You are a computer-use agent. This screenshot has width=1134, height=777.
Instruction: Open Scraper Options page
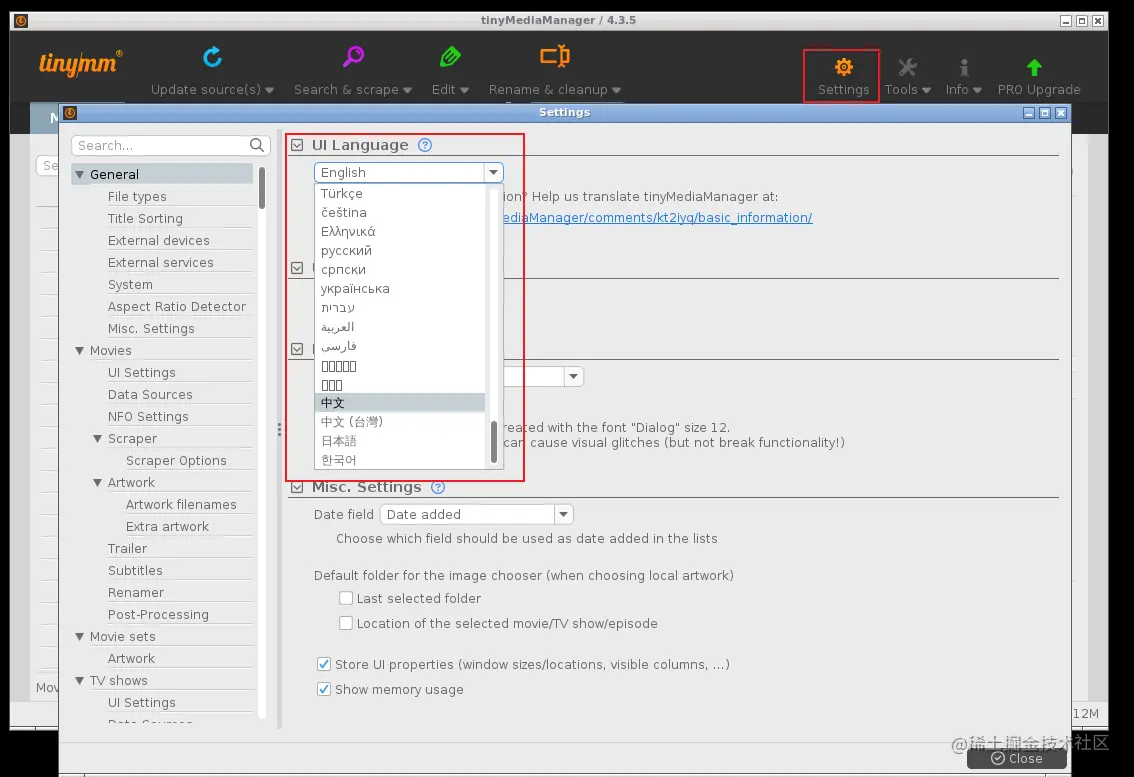[176, 461]
